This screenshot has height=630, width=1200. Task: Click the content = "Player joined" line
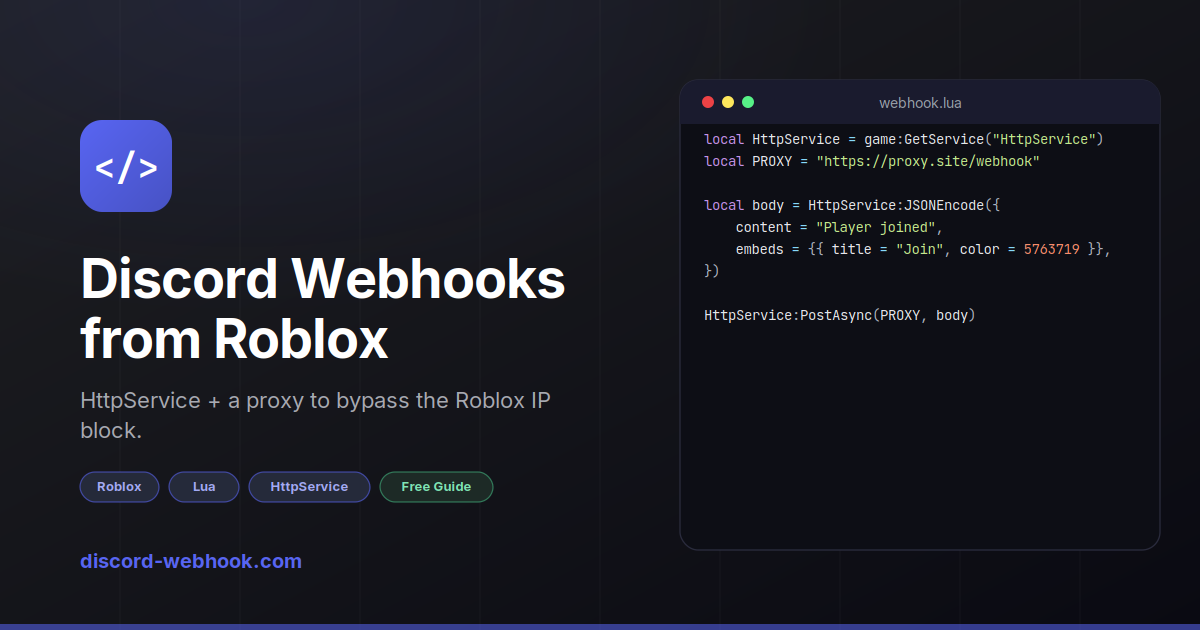click(840, 227)
